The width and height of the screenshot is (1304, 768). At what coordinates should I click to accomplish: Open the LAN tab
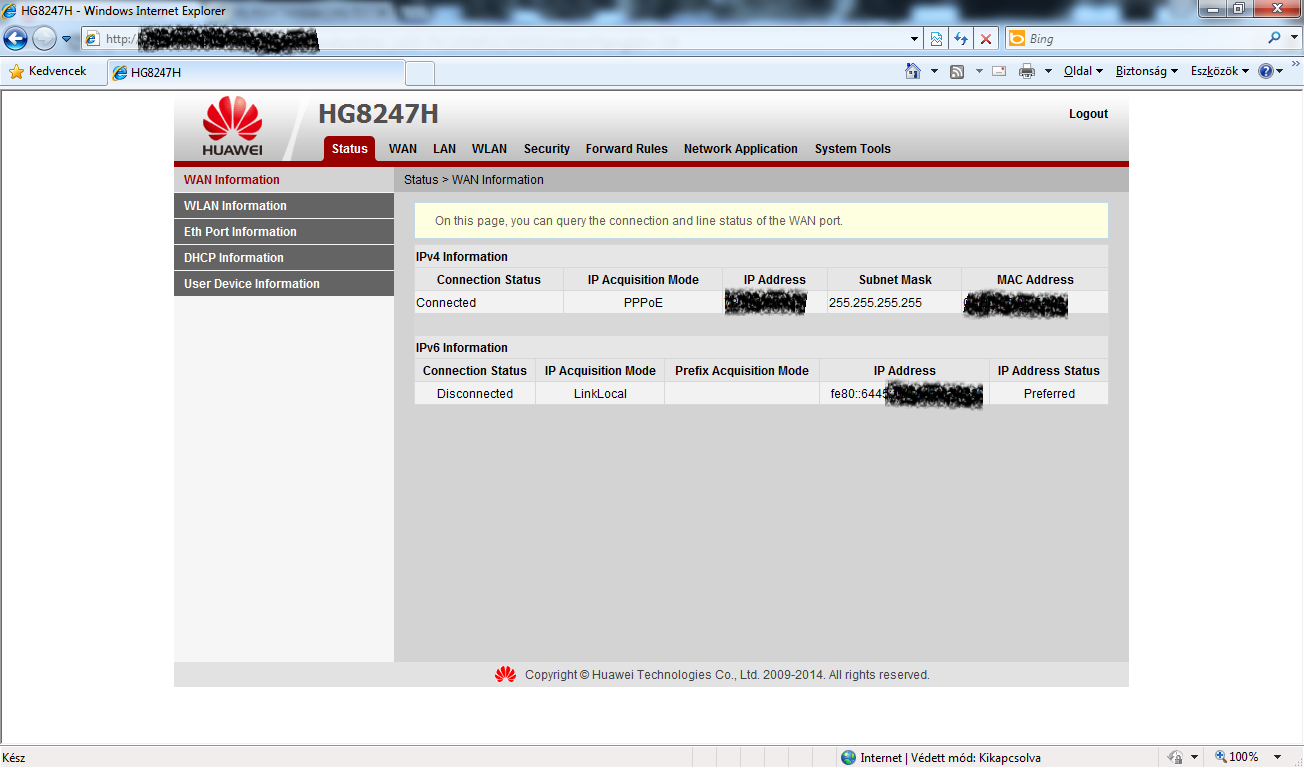point(444,149)
